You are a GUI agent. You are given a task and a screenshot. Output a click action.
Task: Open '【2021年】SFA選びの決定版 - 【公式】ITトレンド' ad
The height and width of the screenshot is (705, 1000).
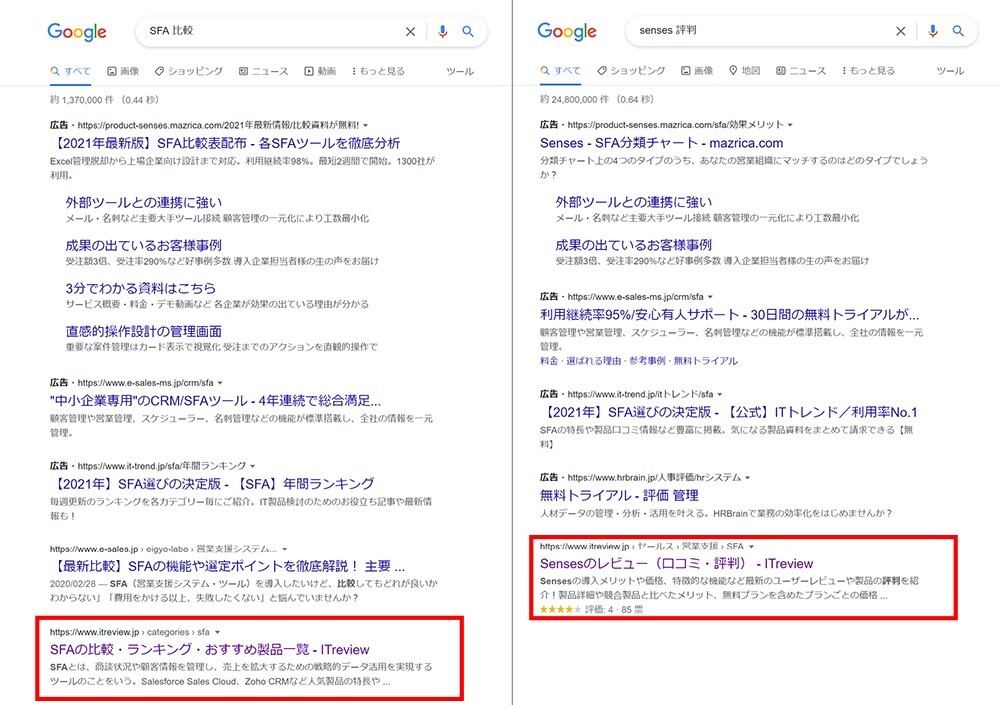[x=728, y=412]
